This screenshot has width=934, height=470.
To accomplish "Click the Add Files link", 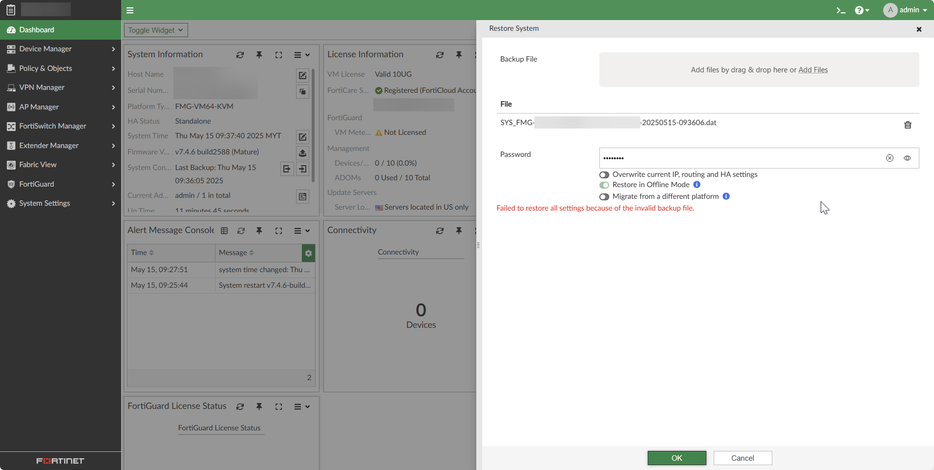I will (813, 70).
